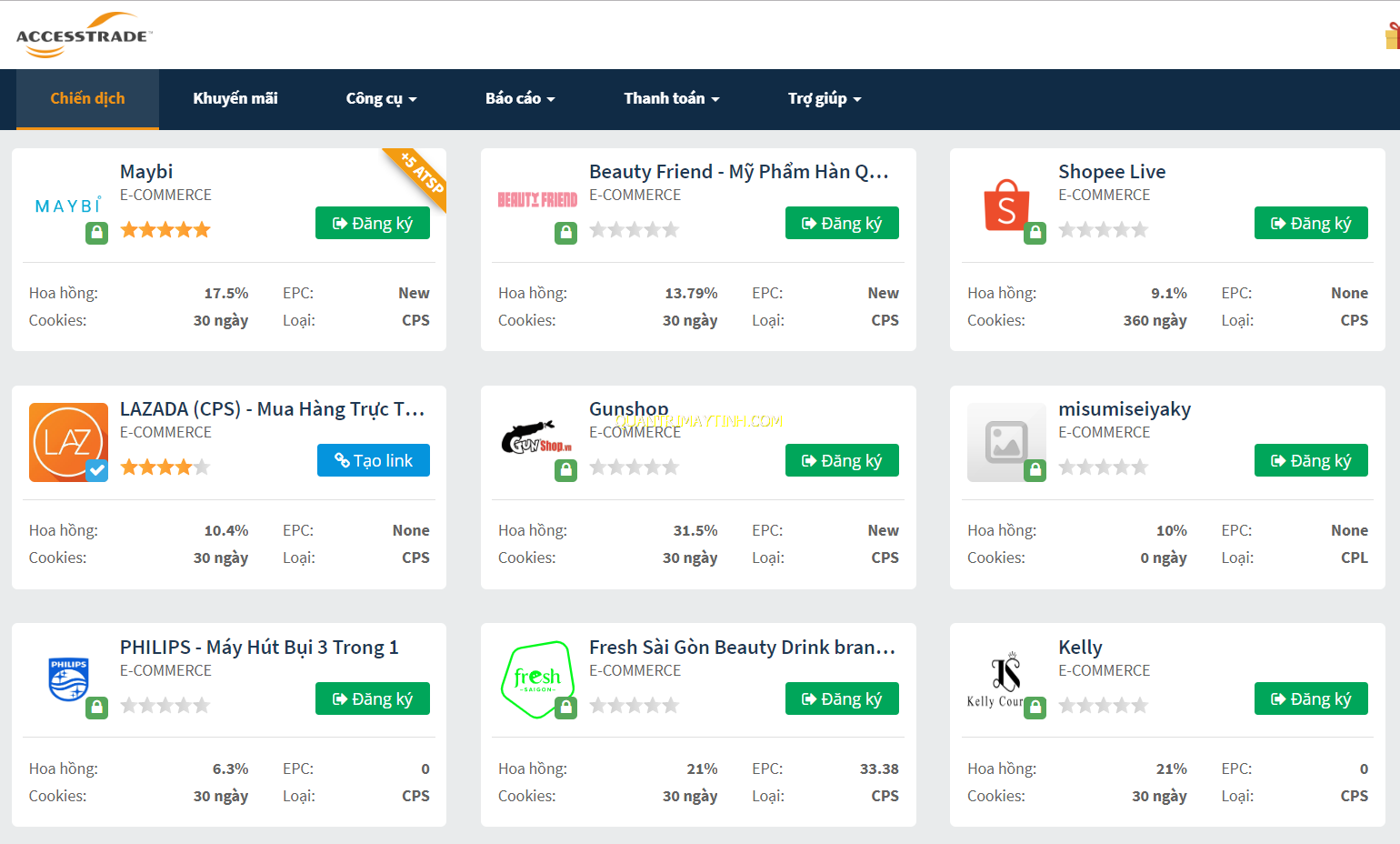
Task: Expand the Thanh toán dropdown
Action: coord(672,98)
